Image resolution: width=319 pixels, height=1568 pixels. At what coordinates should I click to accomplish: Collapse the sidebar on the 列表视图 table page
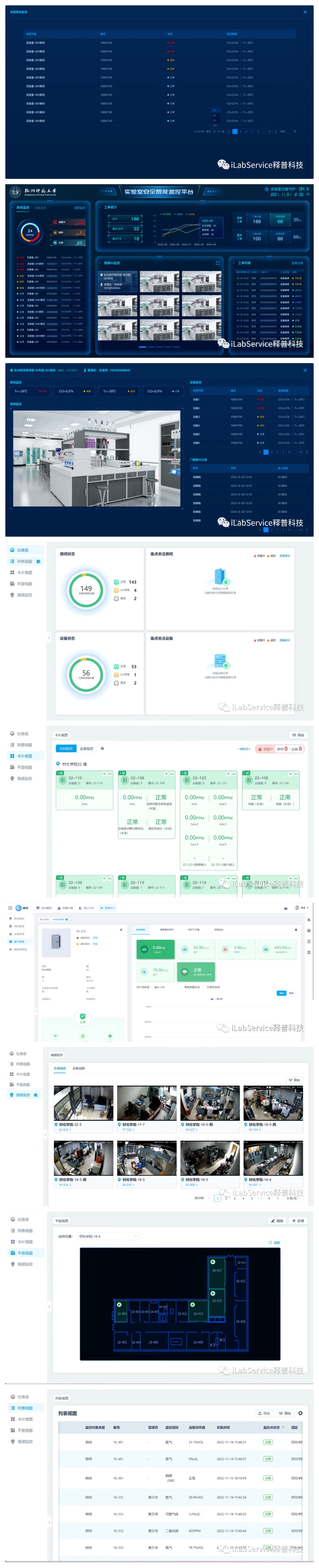49,1522
